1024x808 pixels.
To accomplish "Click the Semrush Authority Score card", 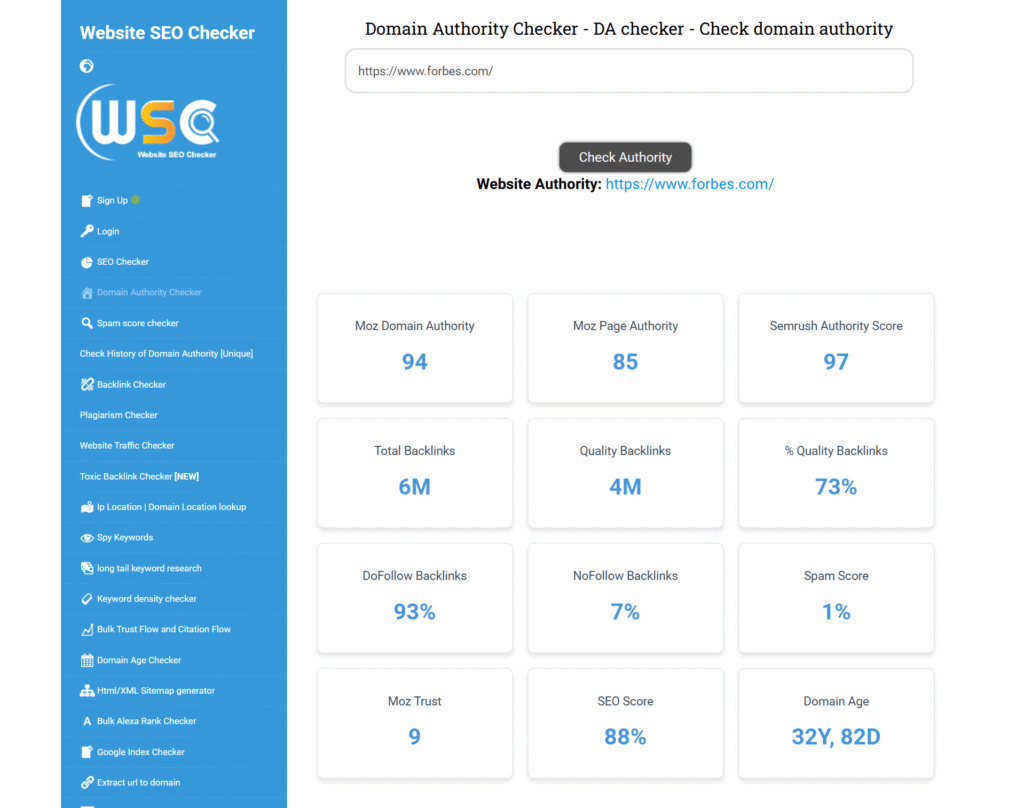I will click(836, 348).
